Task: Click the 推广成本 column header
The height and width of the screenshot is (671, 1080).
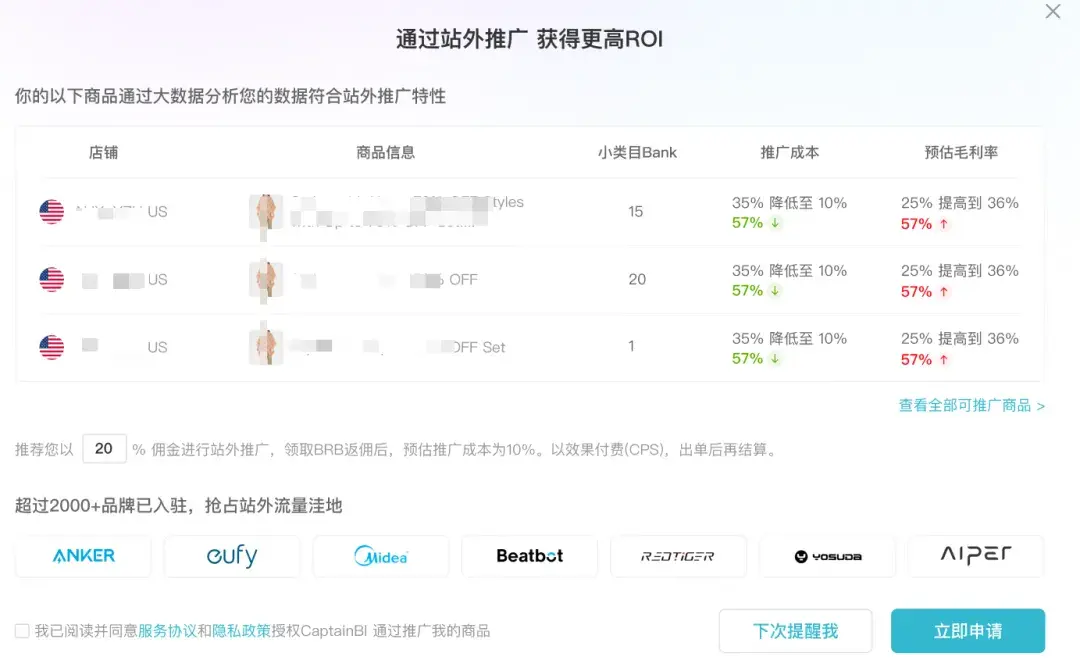Action: pyautogui.click(x=789, y=153)
